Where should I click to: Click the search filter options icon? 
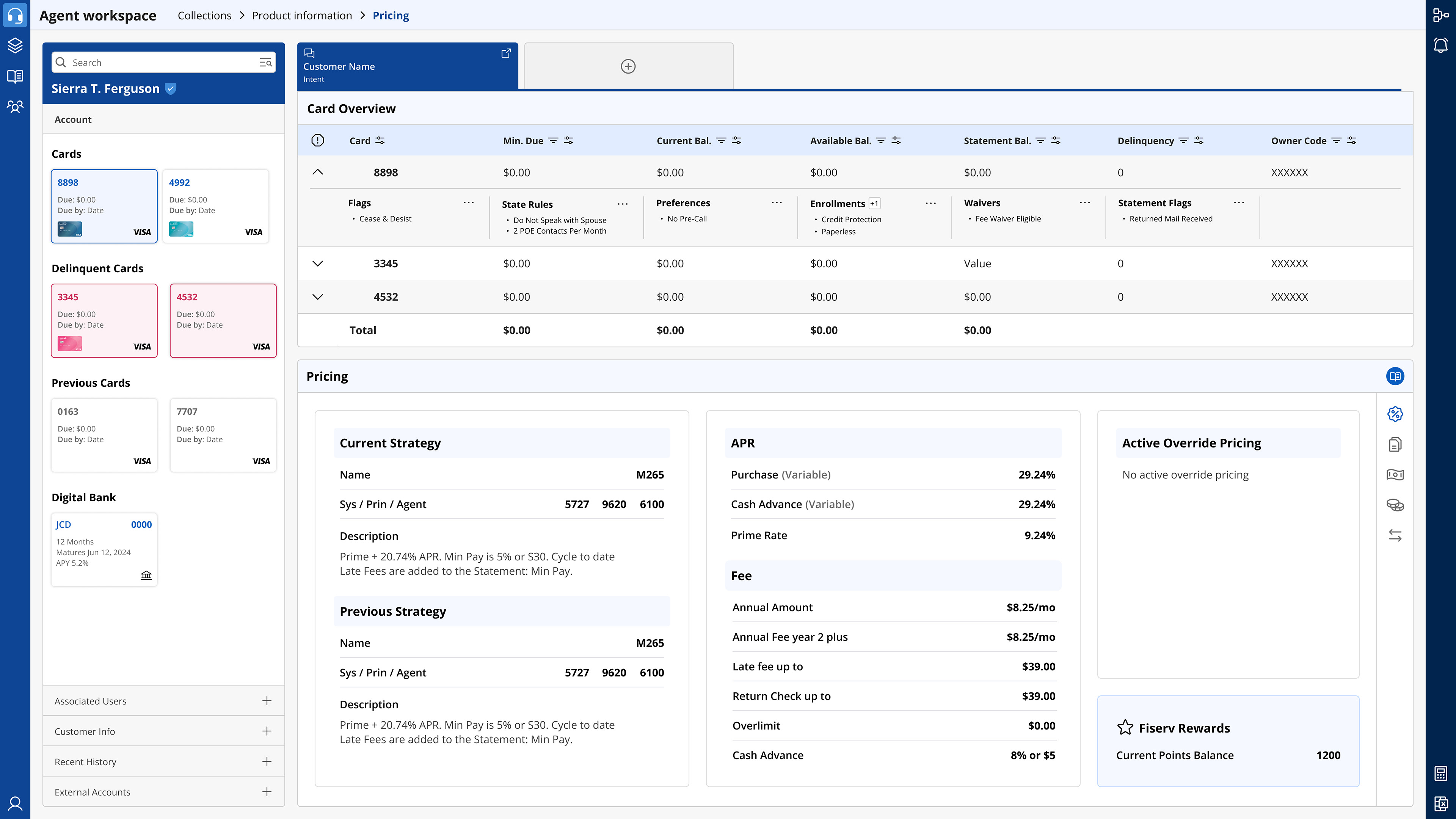pos(266,63)
